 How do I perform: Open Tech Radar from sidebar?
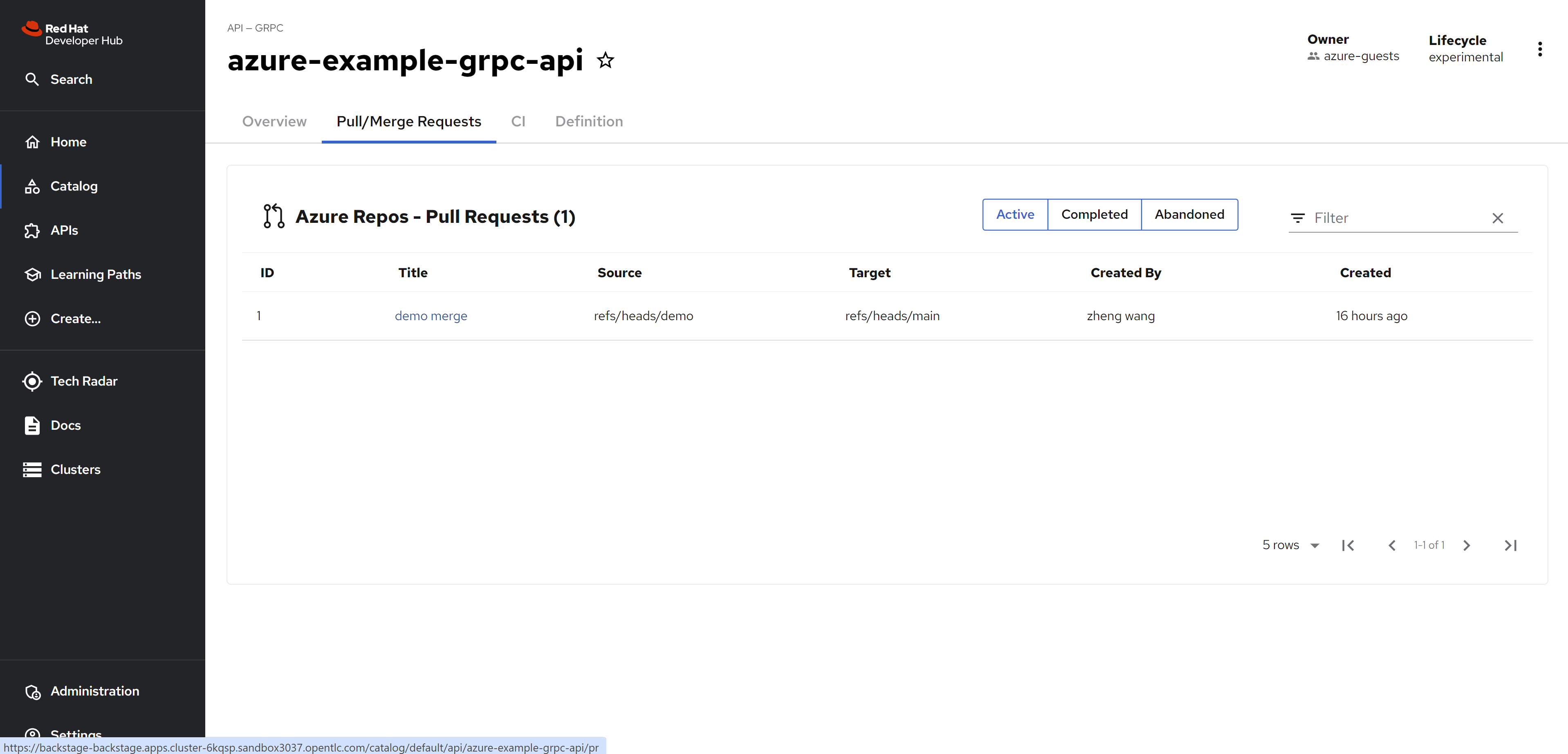click(x=83, y=381)
